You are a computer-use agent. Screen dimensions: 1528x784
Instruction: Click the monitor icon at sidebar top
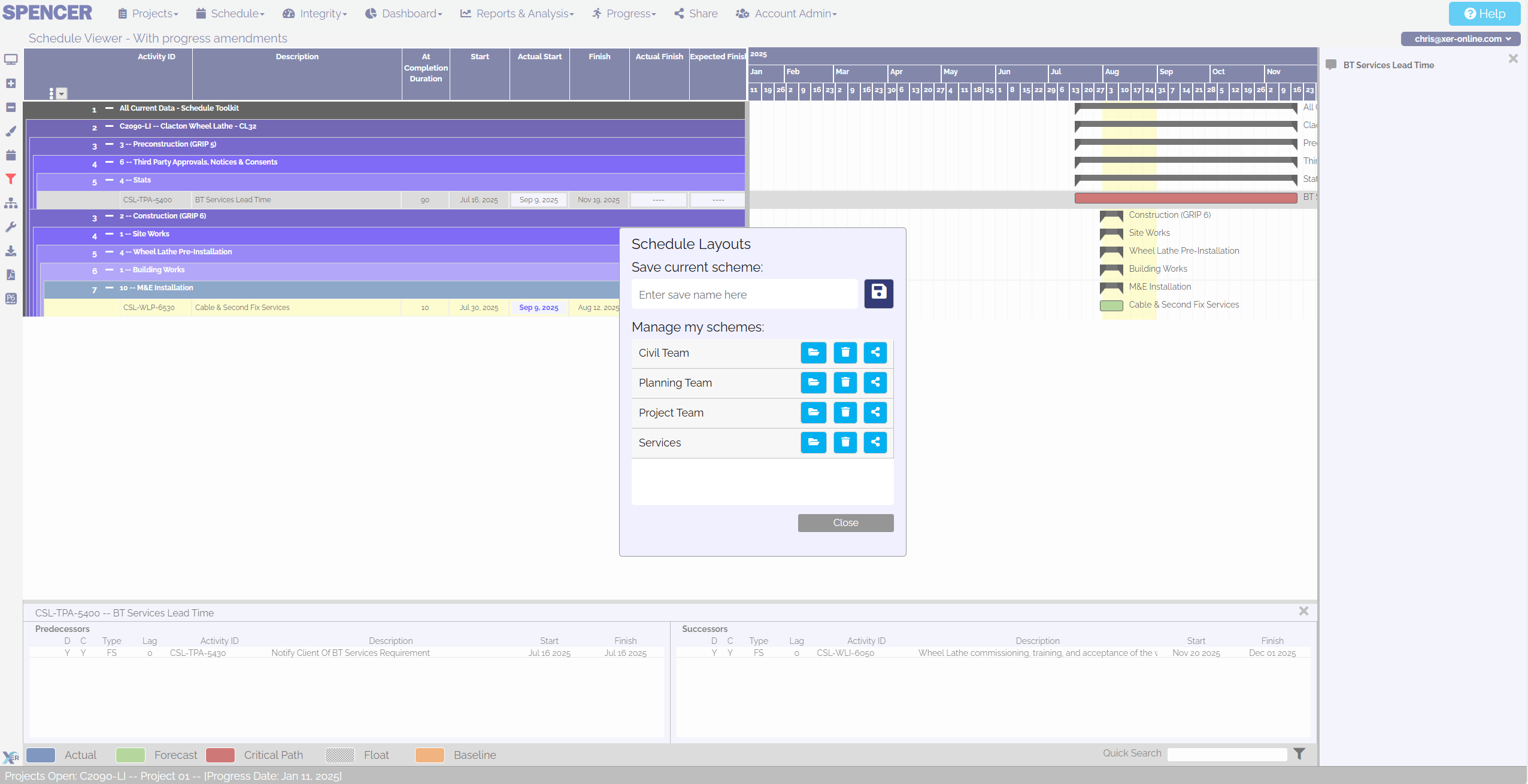[11, 59]
